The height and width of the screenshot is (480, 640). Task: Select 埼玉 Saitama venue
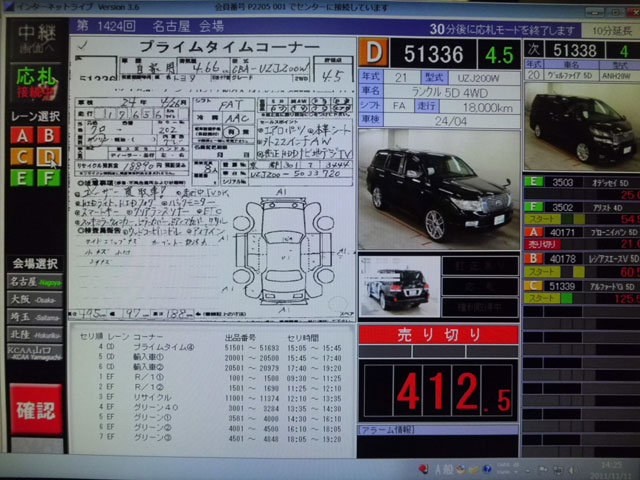coord(35,317)
